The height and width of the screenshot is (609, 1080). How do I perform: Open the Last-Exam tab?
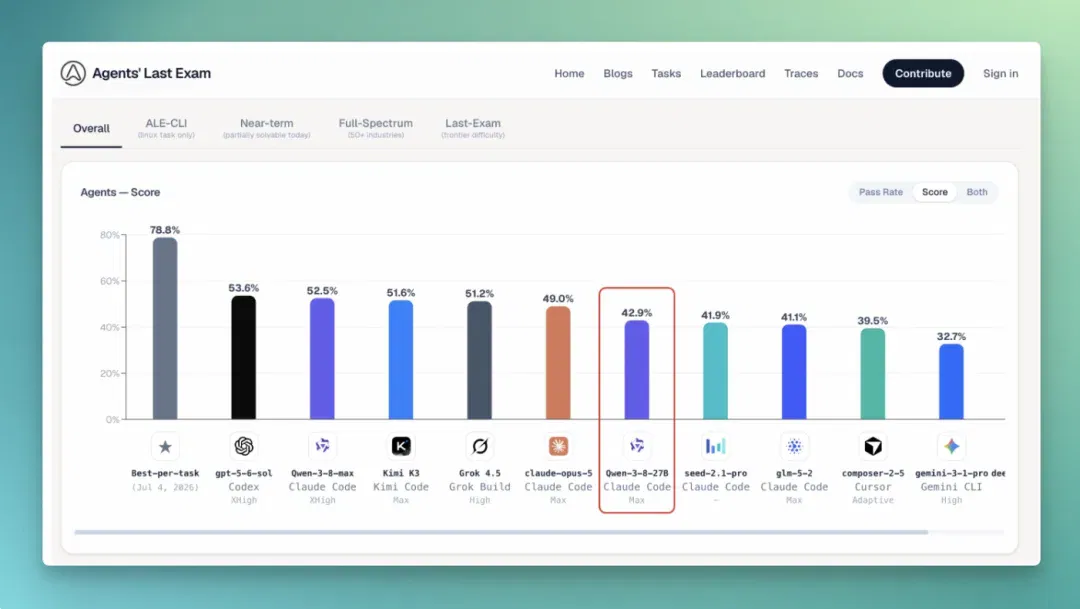coord(472,127)
